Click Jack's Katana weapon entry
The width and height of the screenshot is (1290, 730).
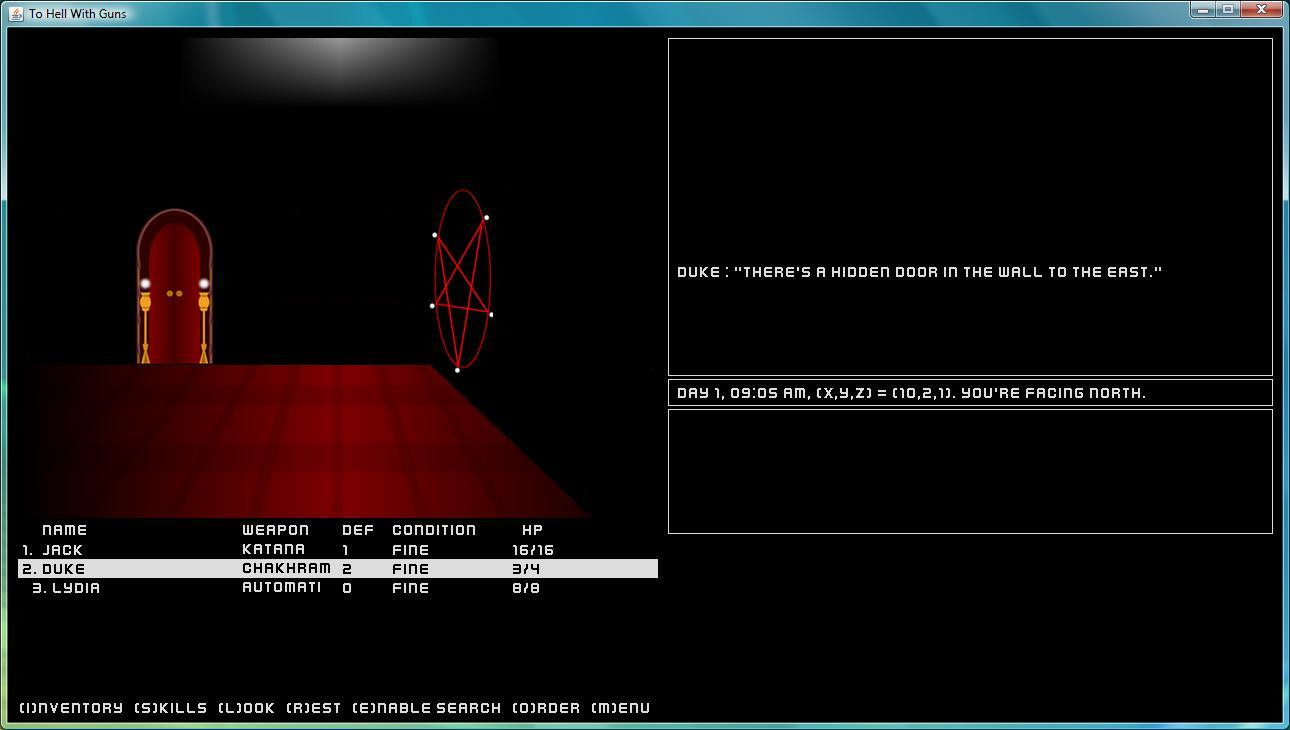[274, 550]
